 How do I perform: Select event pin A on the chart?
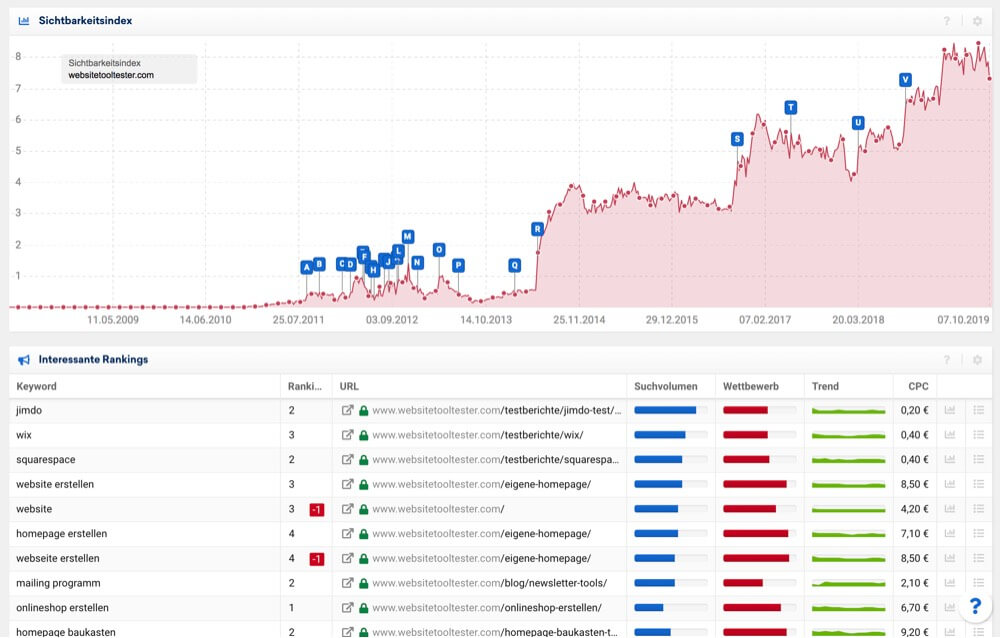pos(307,267)
